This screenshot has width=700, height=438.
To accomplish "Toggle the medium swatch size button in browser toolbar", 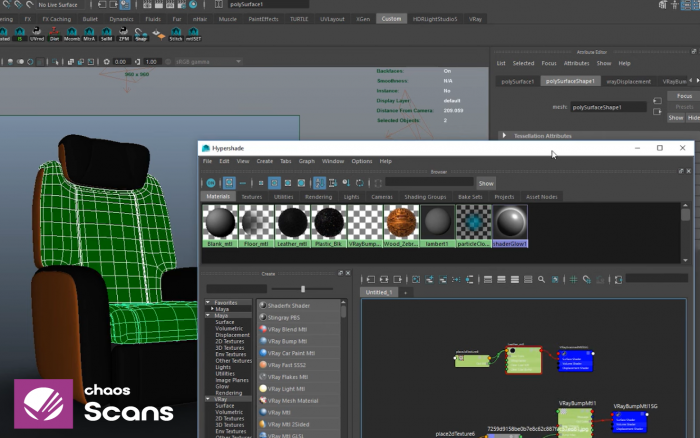I will 274,183.
